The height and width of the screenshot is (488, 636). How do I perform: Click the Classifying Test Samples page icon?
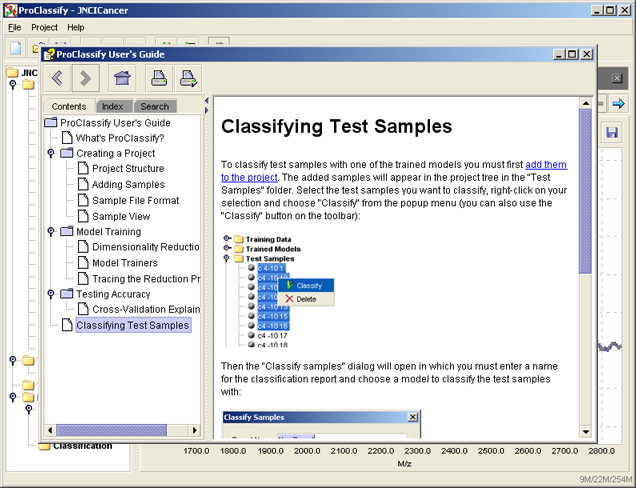[x=67, y=325]
